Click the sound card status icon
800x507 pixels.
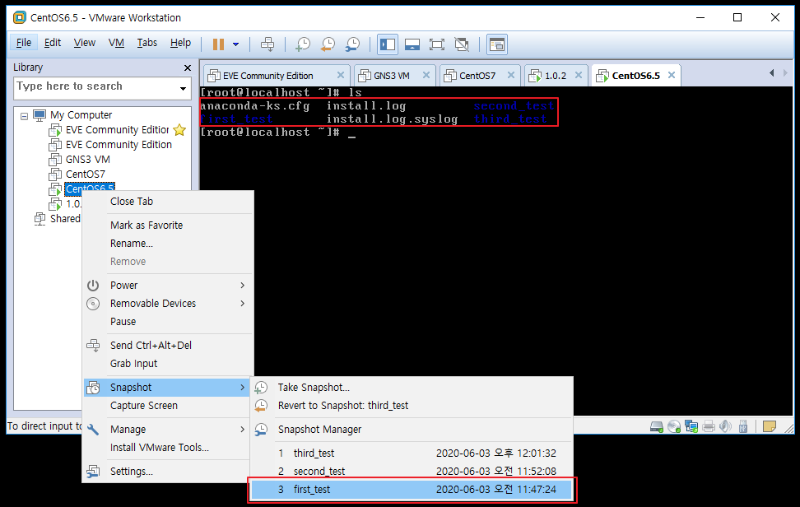point(725,426)
